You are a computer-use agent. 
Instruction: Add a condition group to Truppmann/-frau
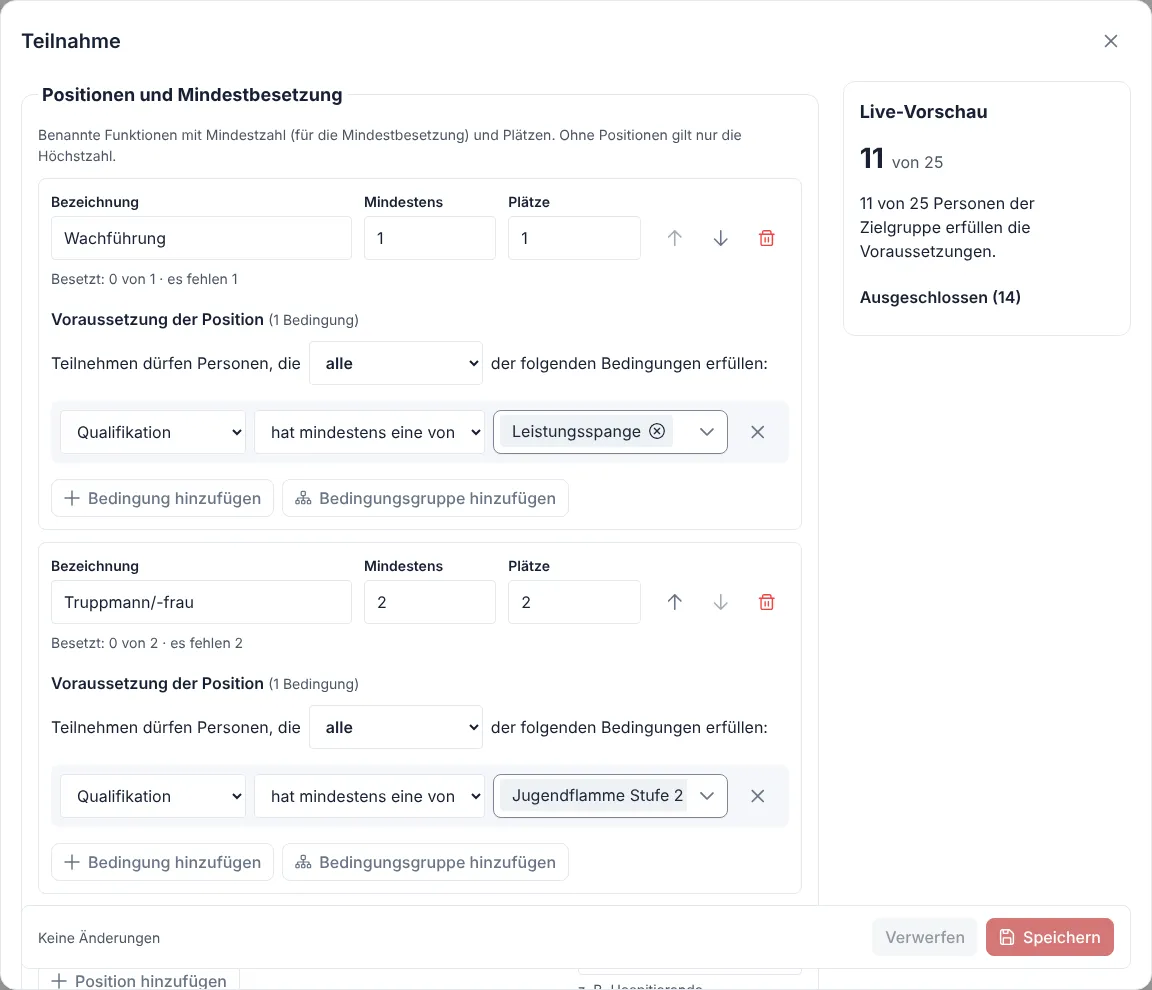pyautogui.click(x=425, y=862)
